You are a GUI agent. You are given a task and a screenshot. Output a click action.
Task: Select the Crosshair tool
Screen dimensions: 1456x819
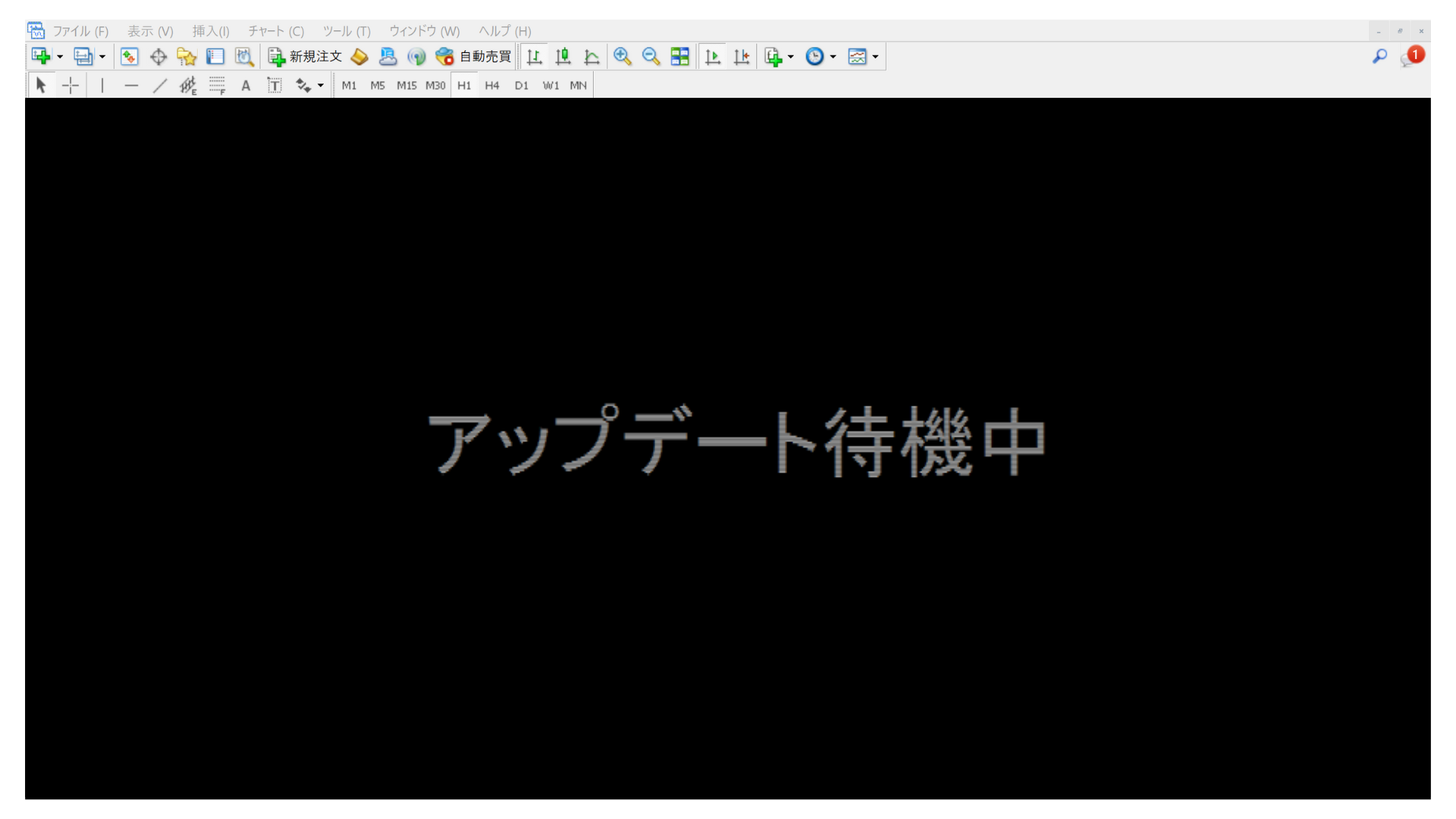[x=71, y=85]
